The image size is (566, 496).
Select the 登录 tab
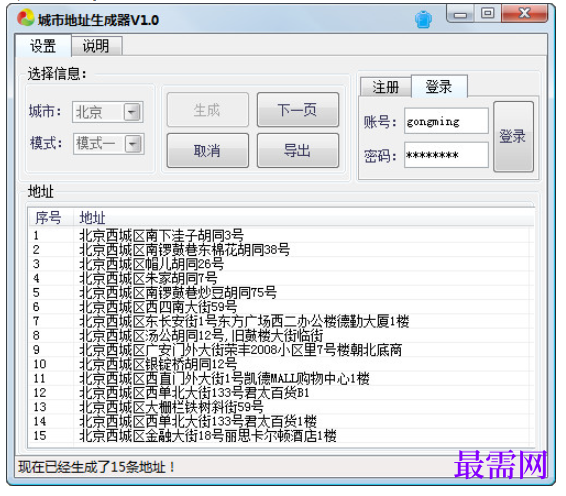(439, 86)
